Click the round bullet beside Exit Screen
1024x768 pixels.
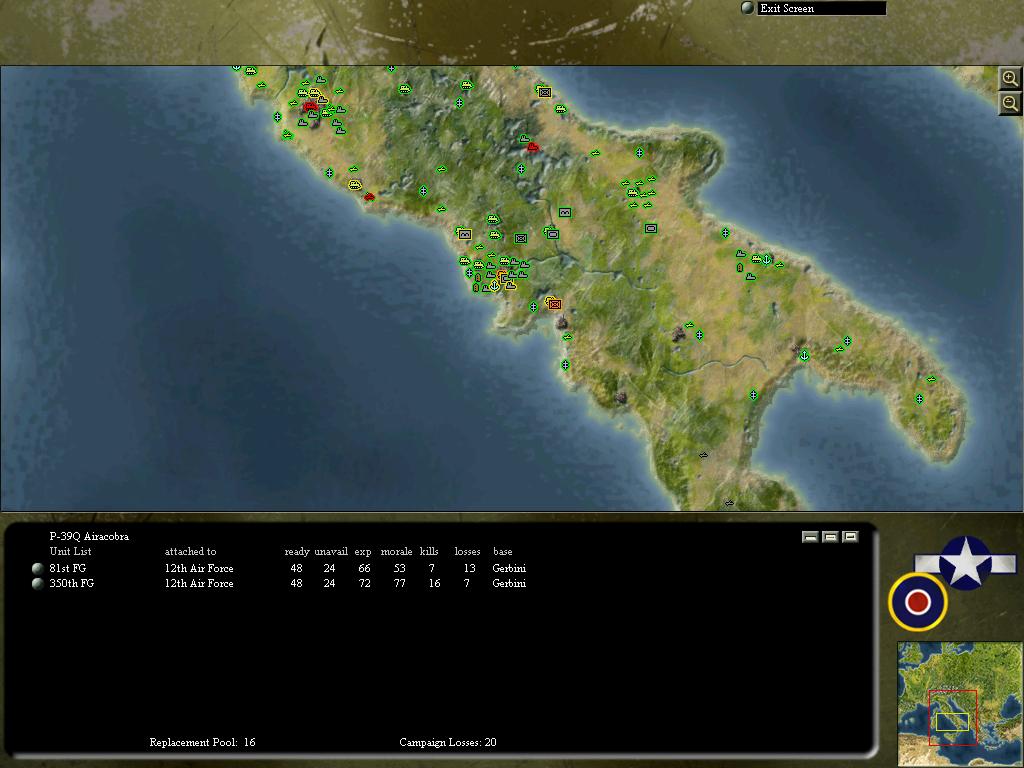point(748,8)
